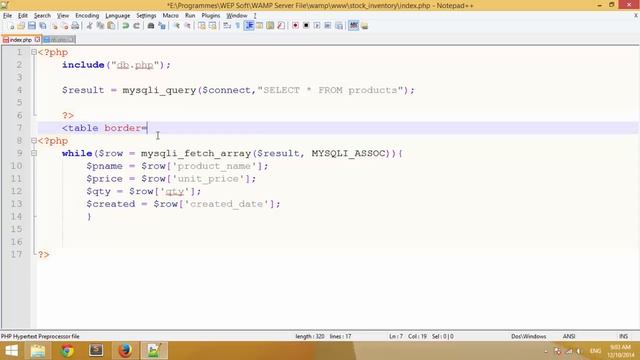Click the Redo arrow icon
This screenshot has height=360, width=640.
[x=137, y=26]
